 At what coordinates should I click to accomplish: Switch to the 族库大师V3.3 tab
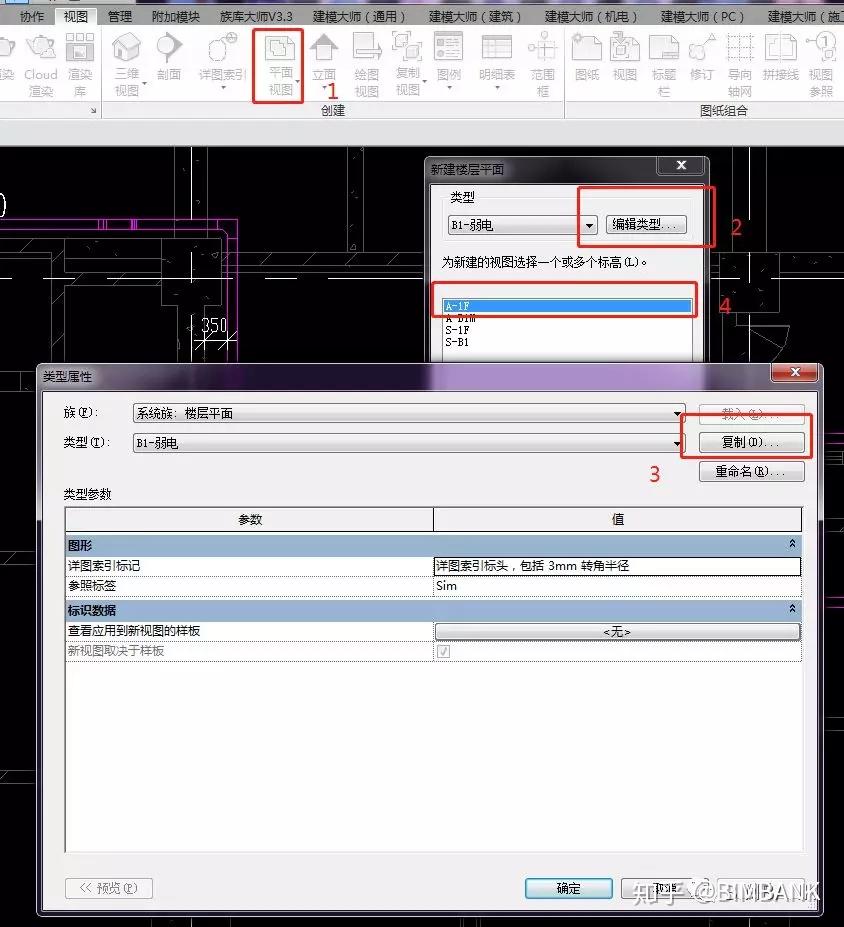click(x=256, y=17)
